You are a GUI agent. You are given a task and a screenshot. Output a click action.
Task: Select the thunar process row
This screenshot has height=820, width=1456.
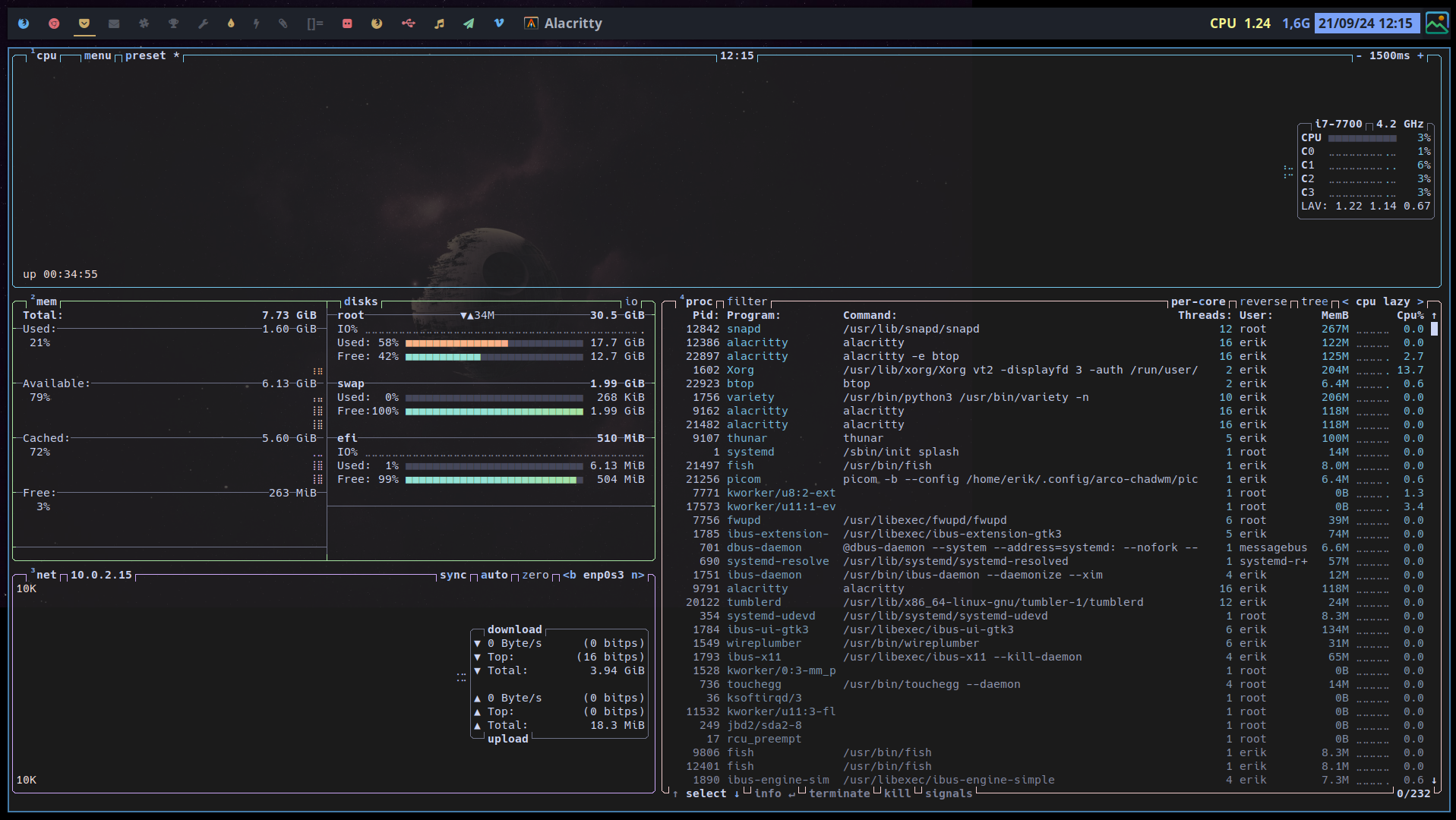1056,439
